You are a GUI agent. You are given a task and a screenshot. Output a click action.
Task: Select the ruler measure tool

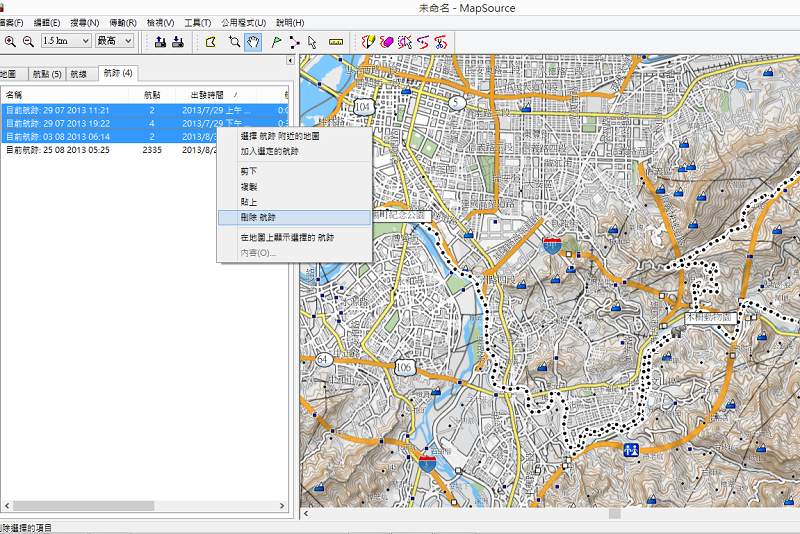pyautogui.click(x=336, y=41)
